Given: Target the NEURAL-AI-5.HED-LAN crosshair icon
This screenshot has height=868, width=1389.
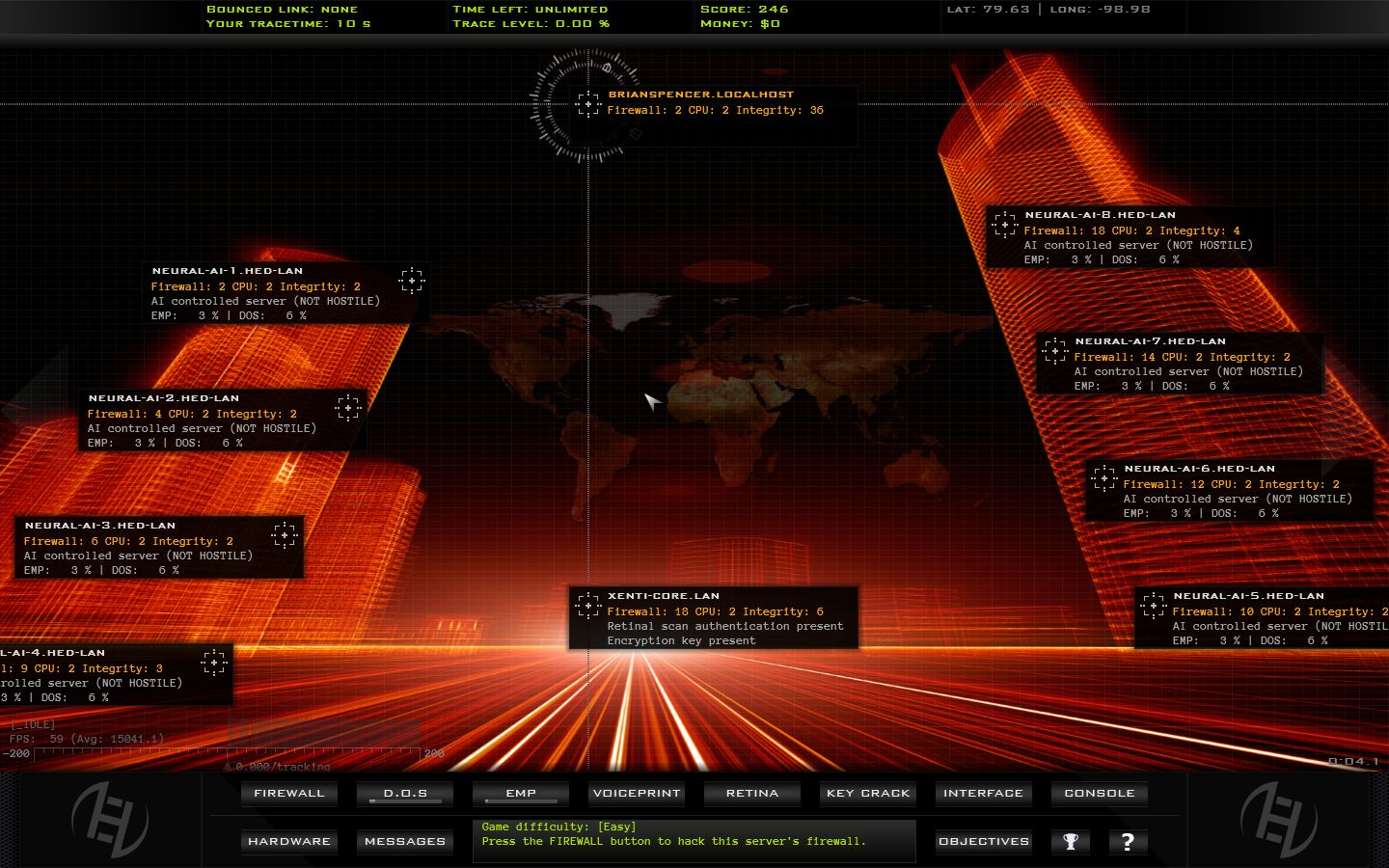Looking at the screenshot, I should pyautogui.click(x=1154, y=606).
